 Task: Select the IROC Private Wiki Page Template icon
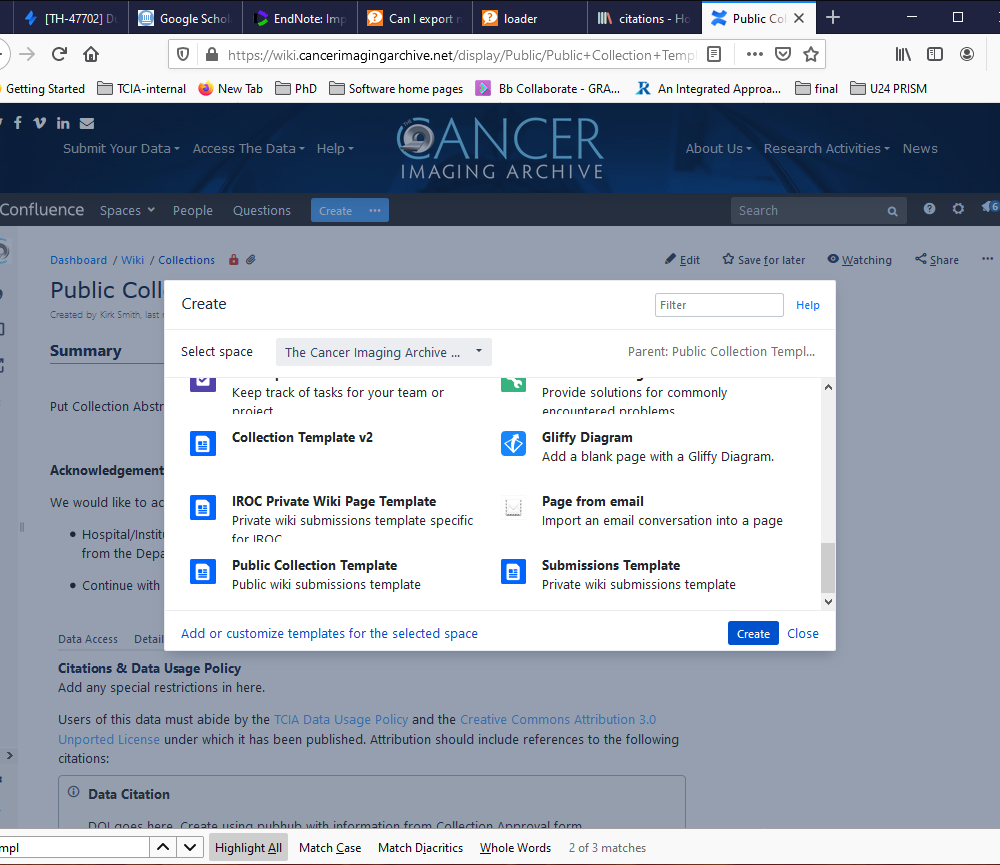203,507
